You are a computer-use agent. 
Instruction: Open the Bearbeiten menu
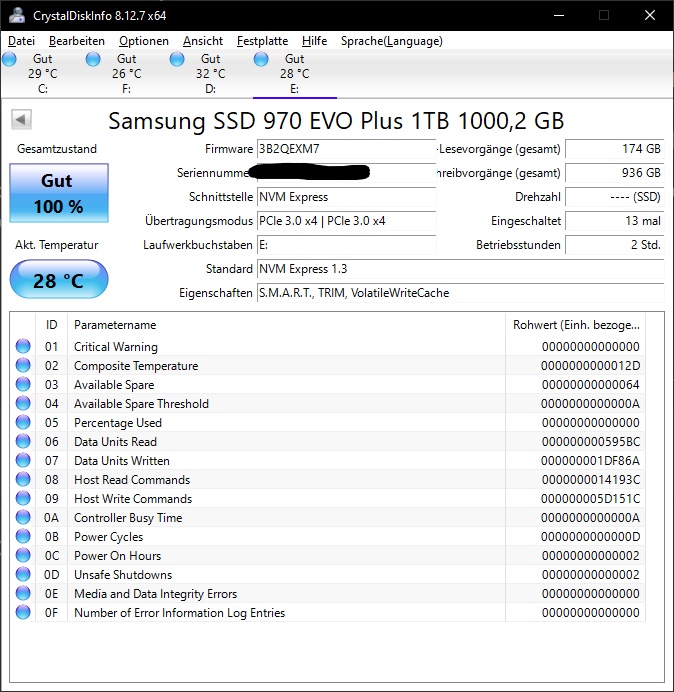[77, 41]
